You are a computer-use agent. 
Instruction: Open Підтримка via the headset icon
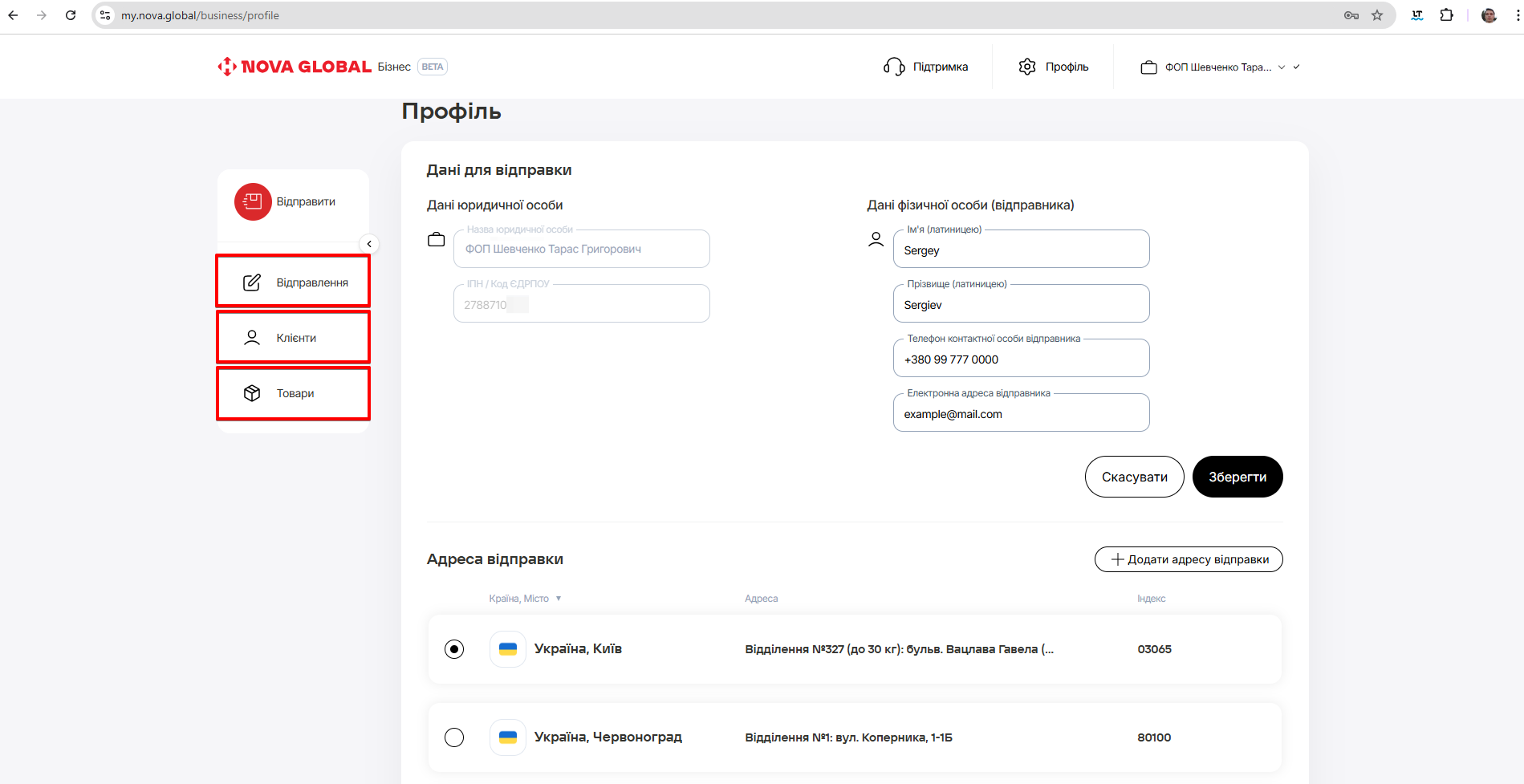click(x=894, y=67)
